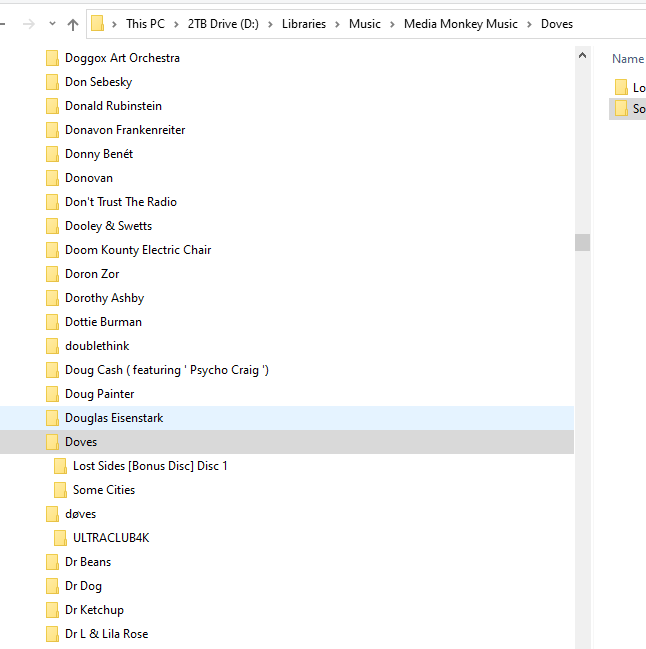
Task: Select the Doves folder in the tree
Action: tap(81, 442)
